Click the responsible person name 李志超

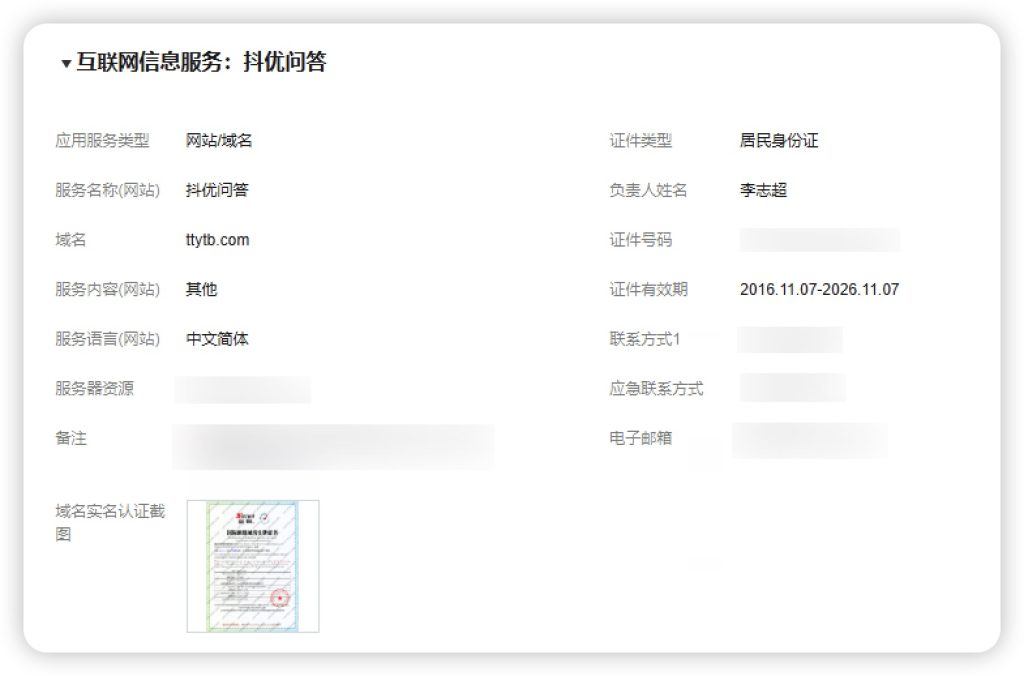pos(763,190)
